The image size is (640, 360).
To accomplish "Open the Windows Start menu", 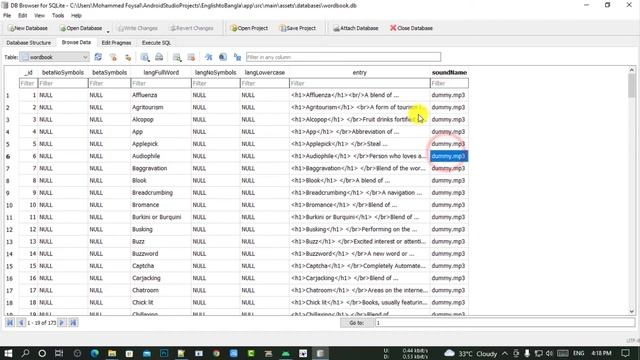I will coord(8,353).
